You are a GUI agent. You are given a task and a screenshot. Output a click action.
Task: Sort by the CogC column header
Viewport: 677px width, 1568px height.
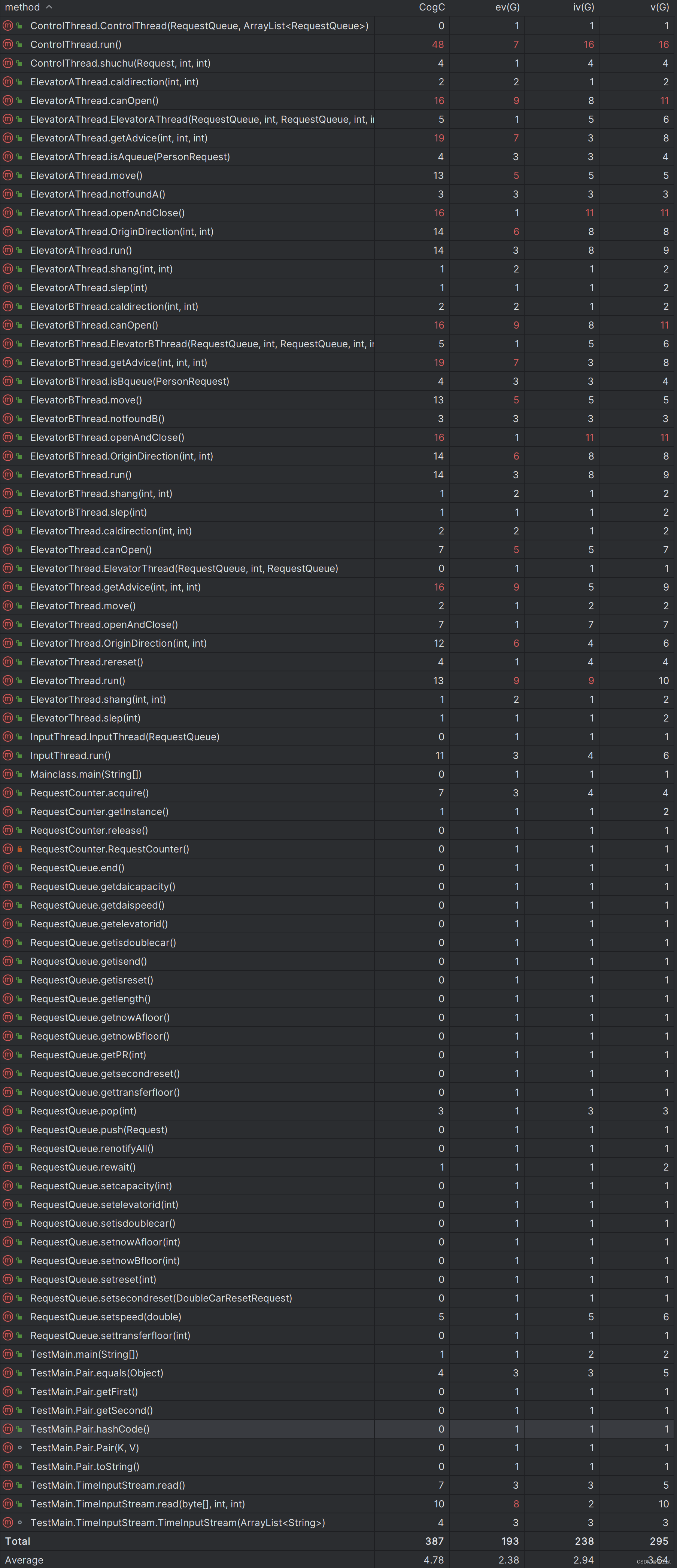pos(432,7)
